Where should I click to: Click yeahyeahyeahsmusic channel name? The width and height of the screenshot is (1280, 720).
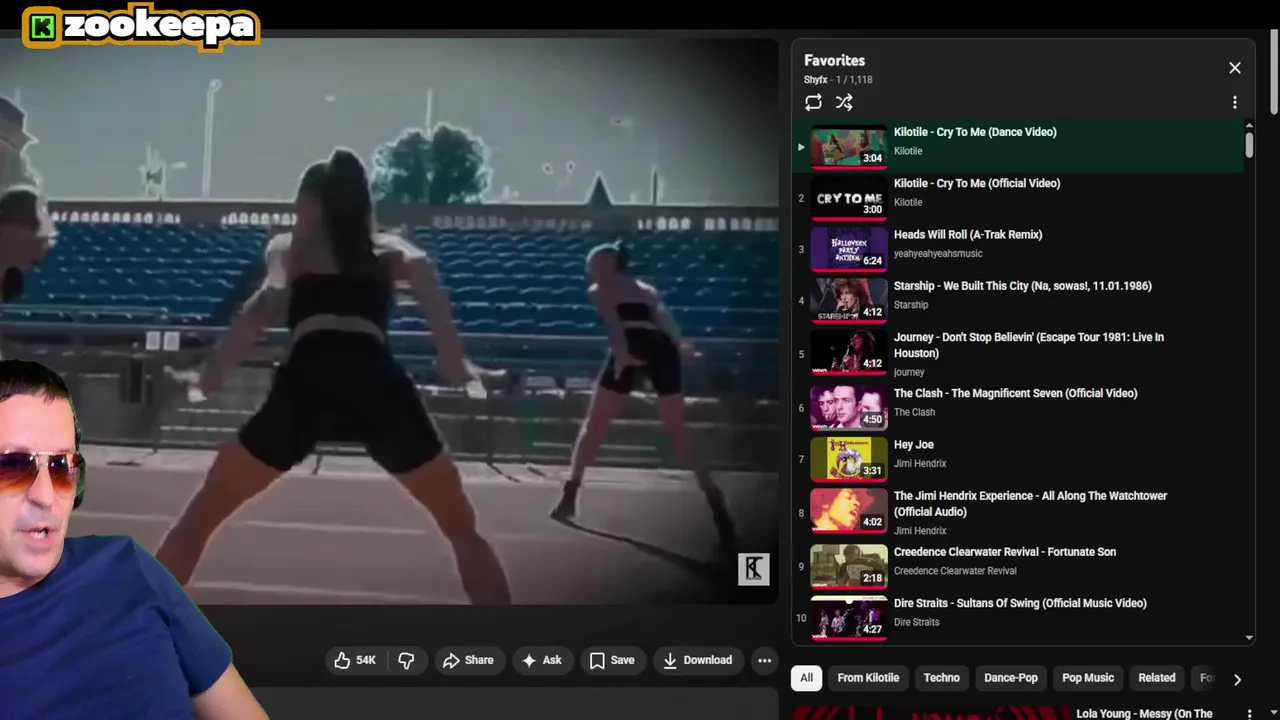coord(938,254)
